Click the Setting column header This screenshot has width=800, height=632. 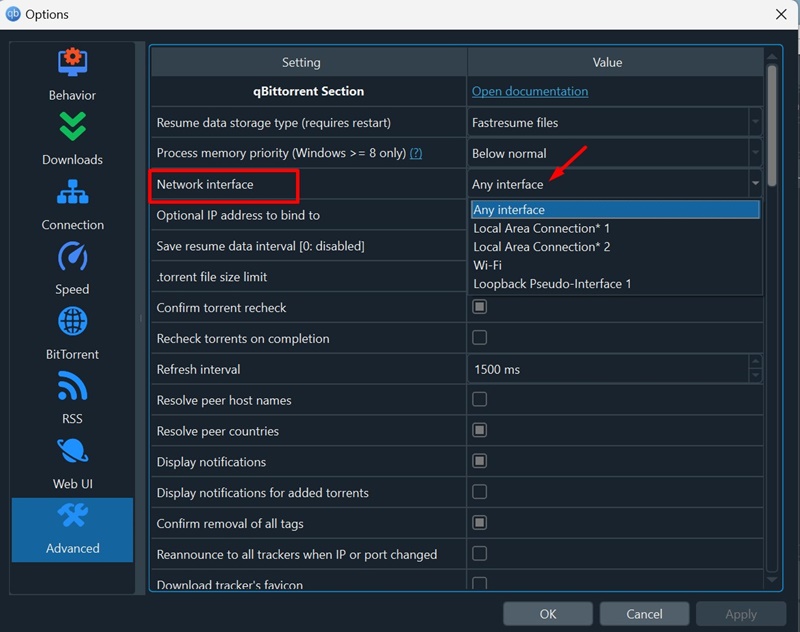click(x=309, y=62)
